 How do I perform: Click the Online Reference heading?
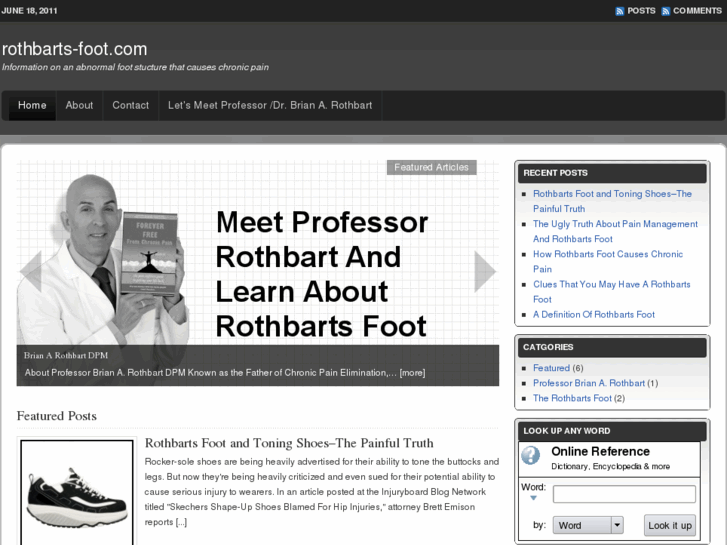pos(600,451)
